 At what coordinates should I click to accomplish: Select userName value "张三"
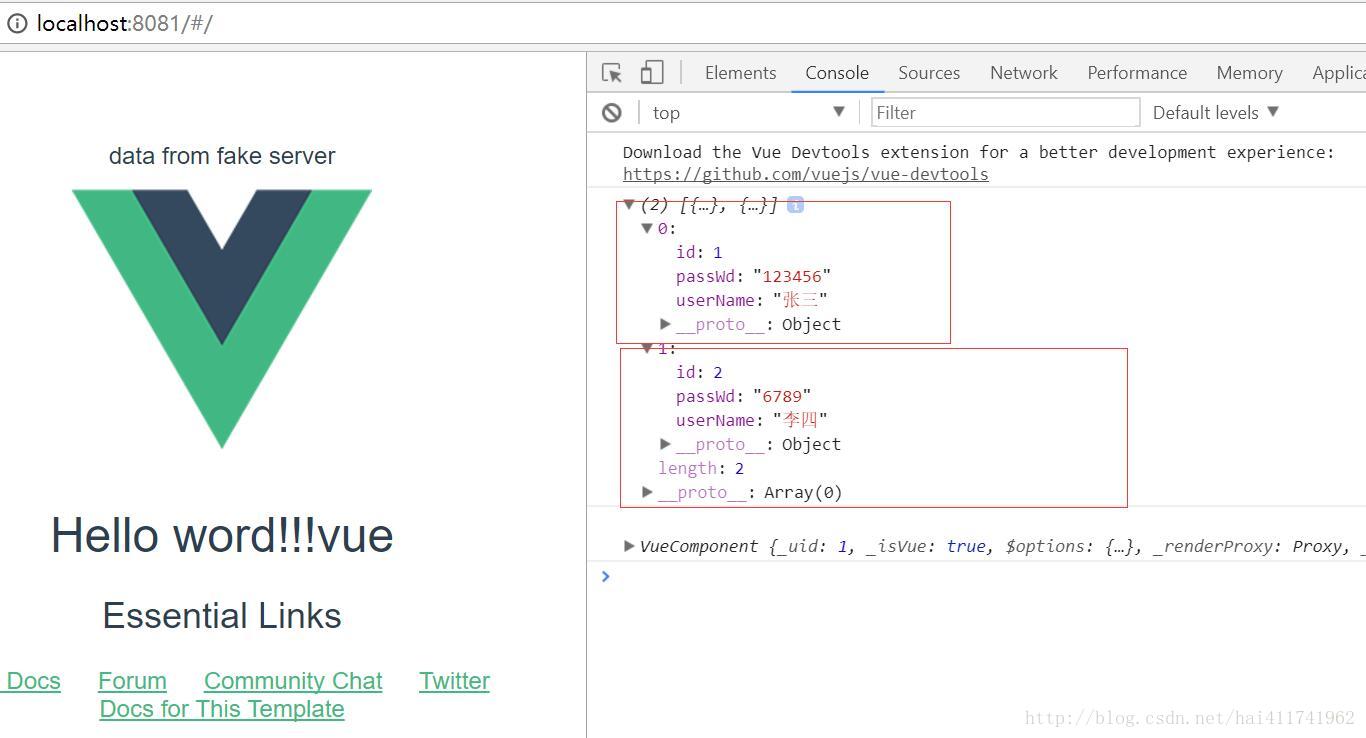tap(800, 300)
